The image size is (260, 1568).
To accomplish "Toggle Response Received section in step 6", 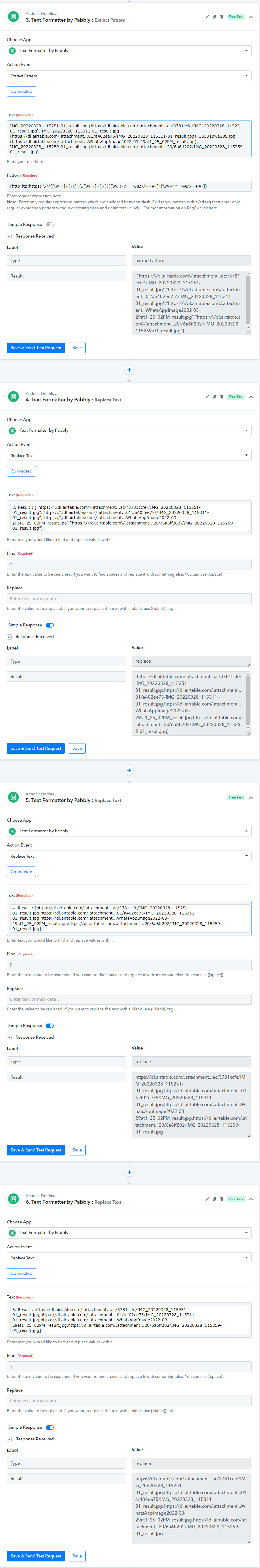I will click(9, 1439).
